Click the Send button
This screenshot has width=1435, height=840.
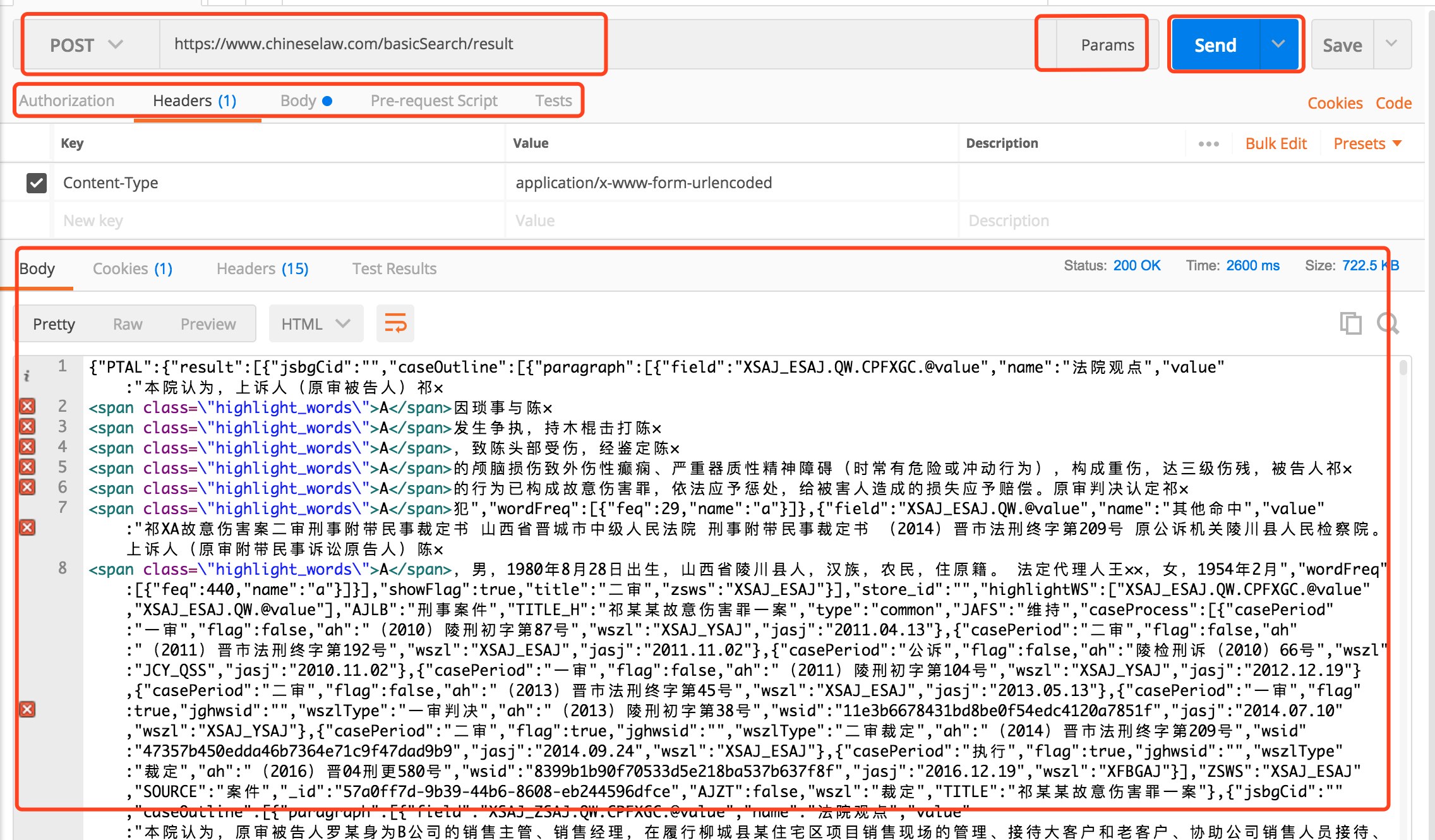point(1215,44)
